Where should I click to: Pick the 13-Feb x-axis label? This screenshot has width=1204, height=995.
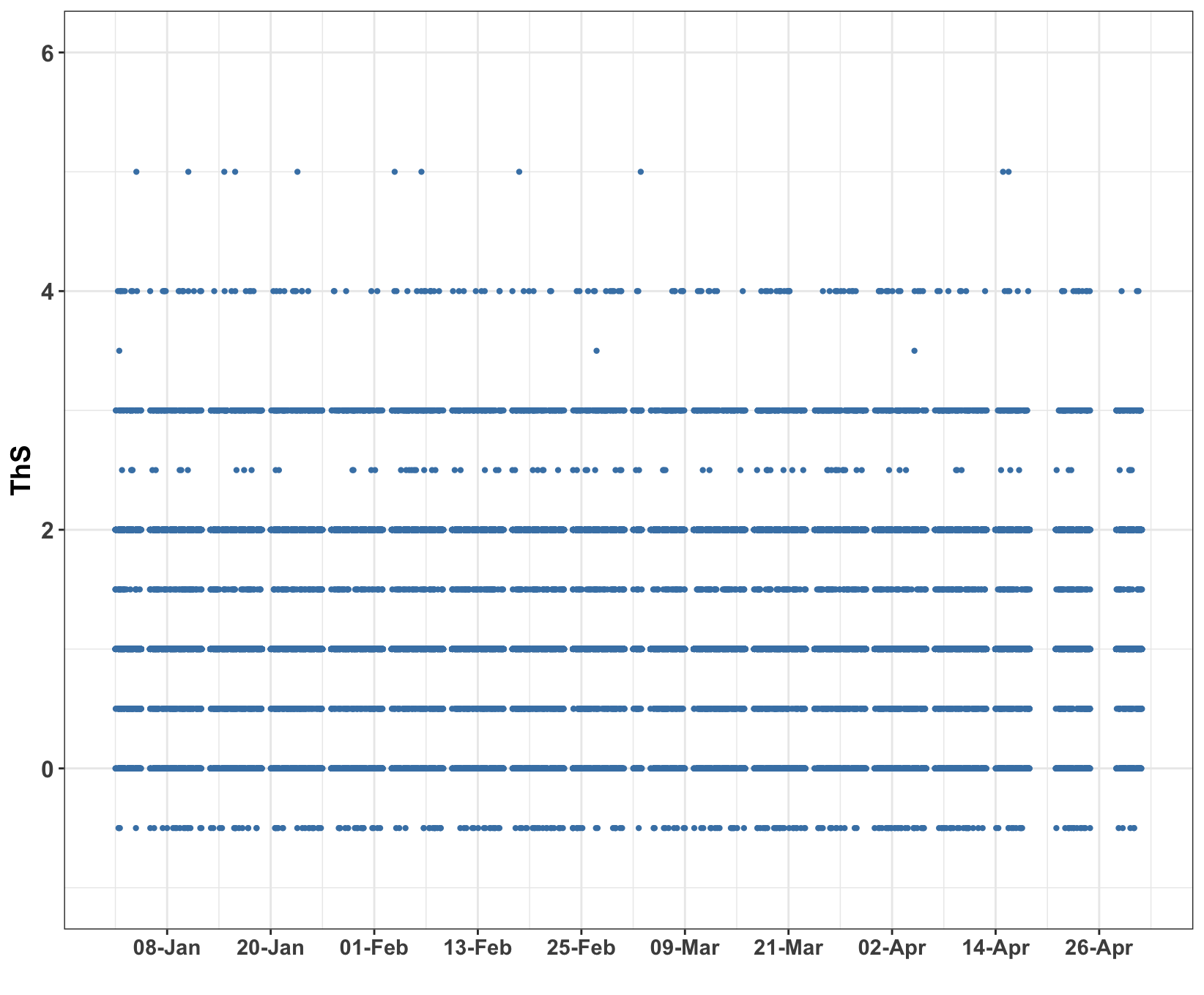point(478,948)
